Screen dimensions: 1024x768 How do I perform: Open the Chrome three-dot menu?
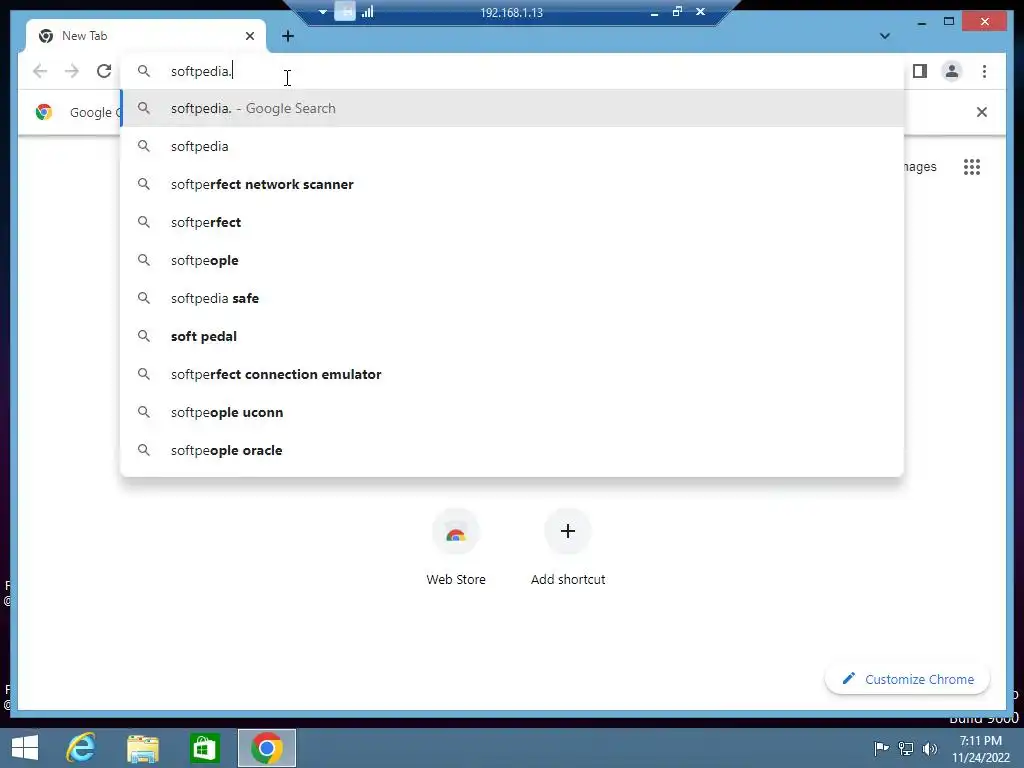[984, 71]
